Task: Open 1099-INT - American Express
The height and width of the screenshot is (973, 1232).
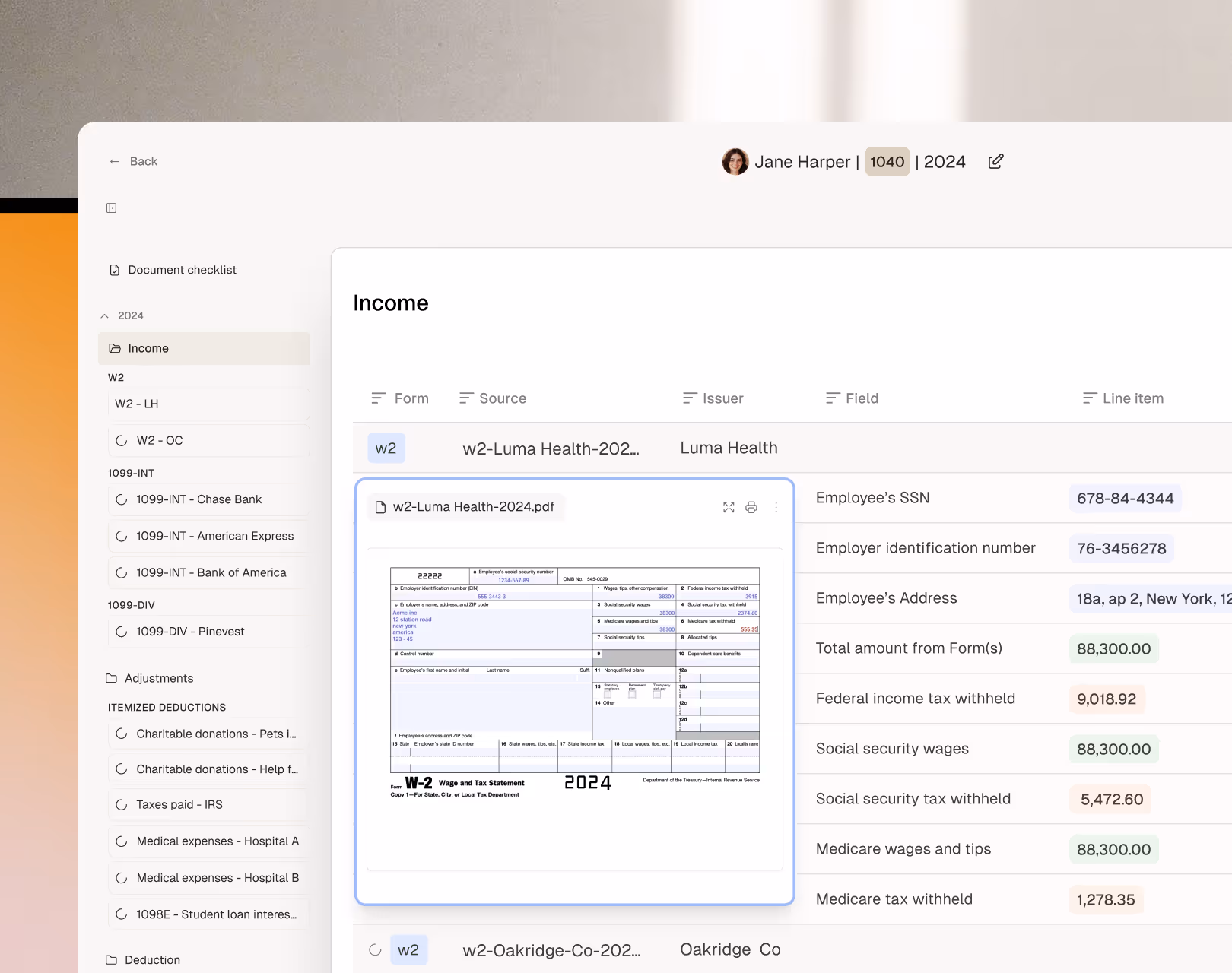Action: pyautogui.click(x=208, y=536)
